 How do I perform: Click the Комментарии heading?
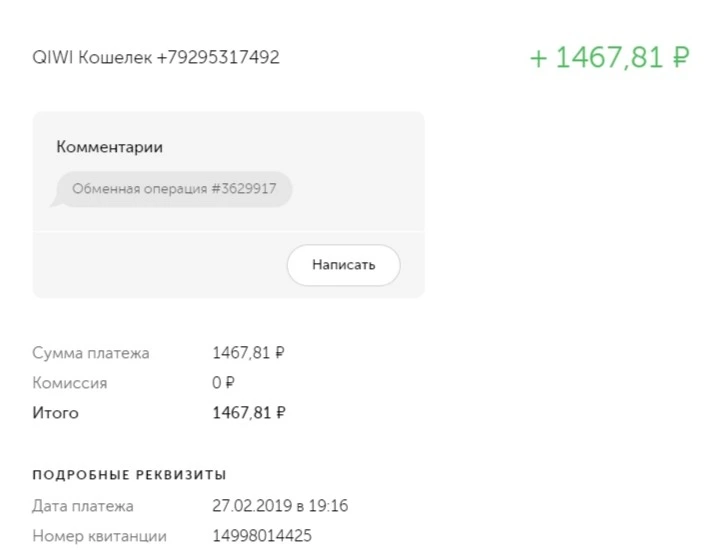(x=109, y=147)
